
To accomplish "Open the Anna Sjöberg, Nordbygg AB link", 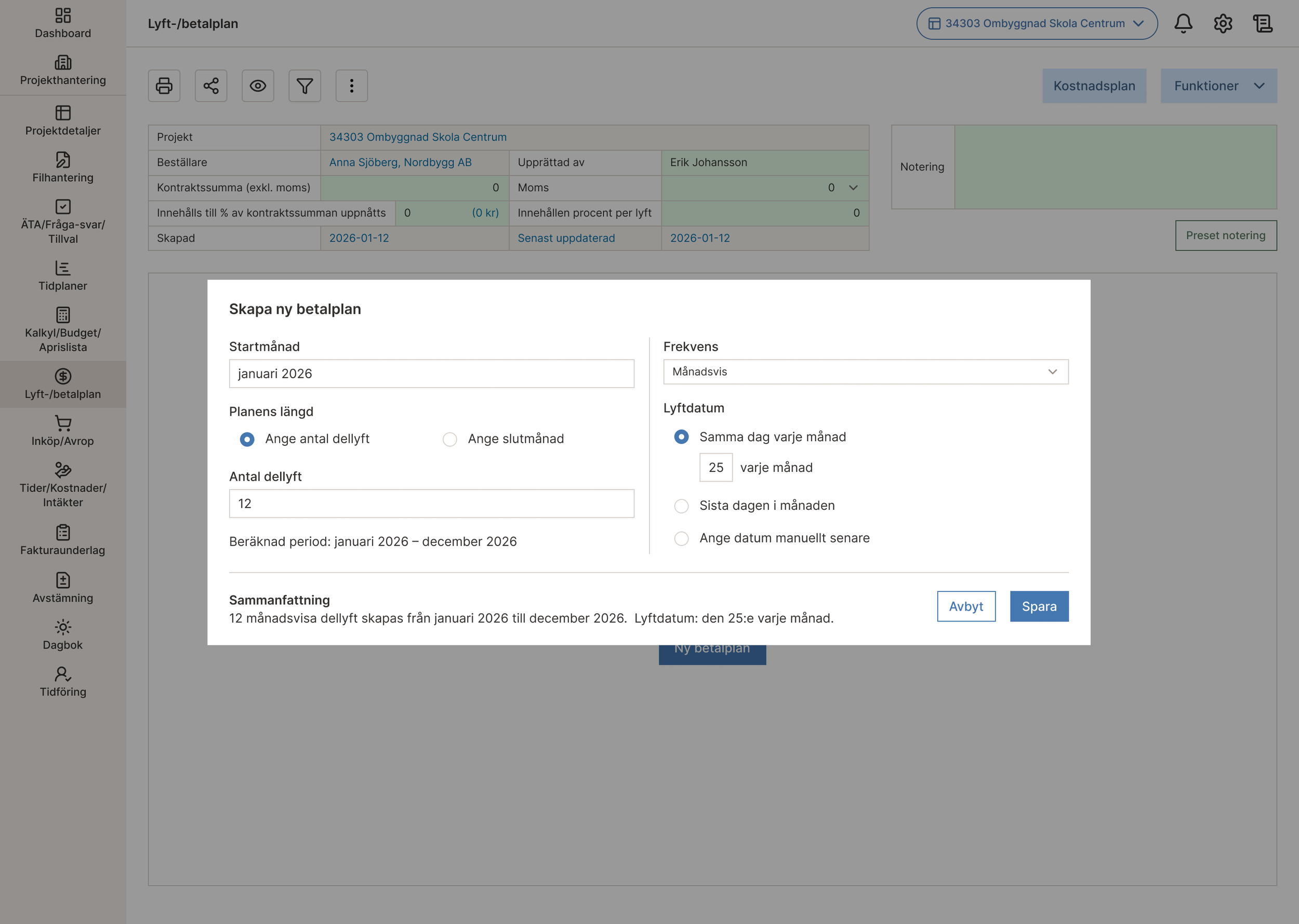I will pos(401,162).
